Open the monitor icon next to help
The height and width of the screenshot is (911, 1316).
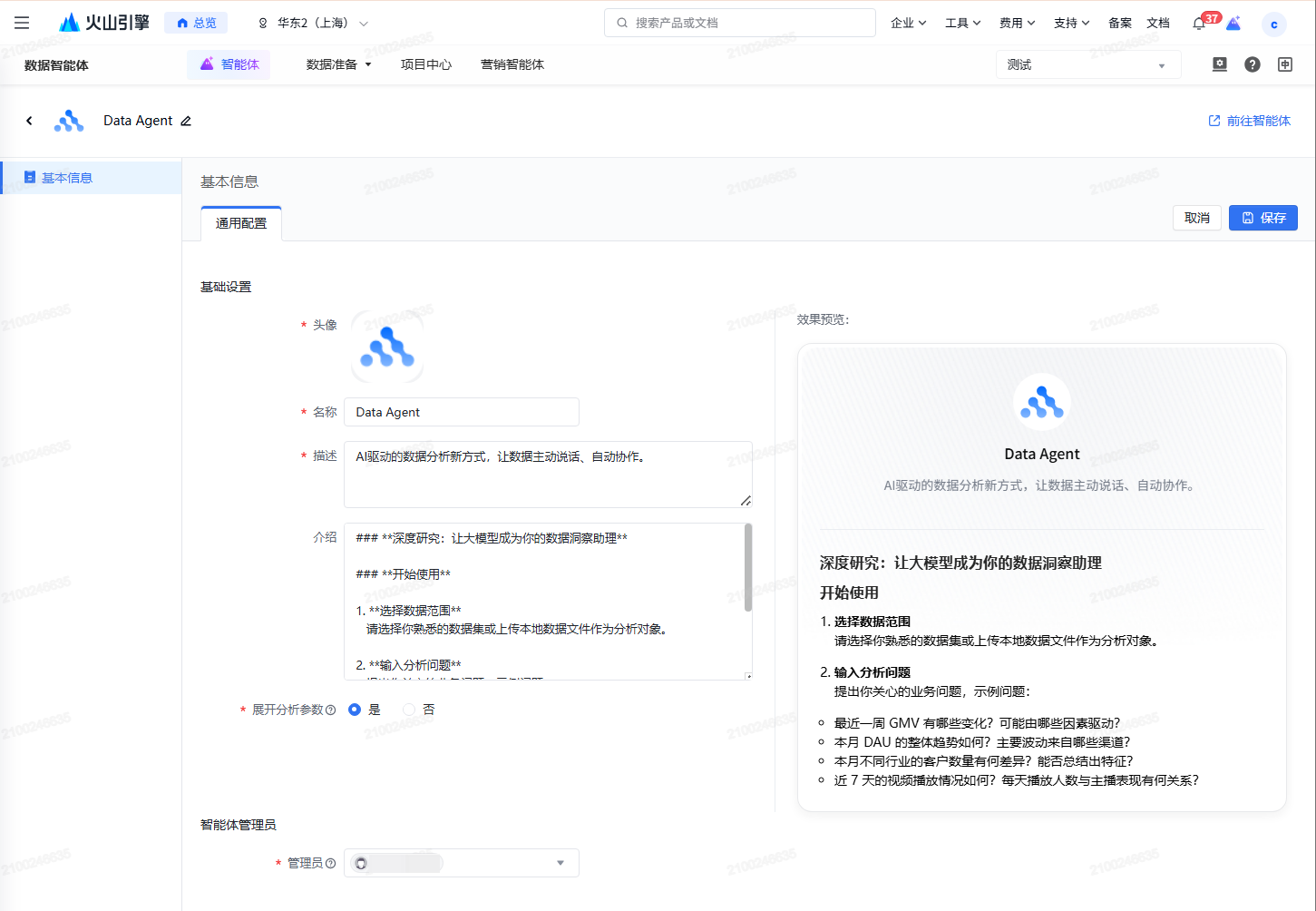[1220, 64]
